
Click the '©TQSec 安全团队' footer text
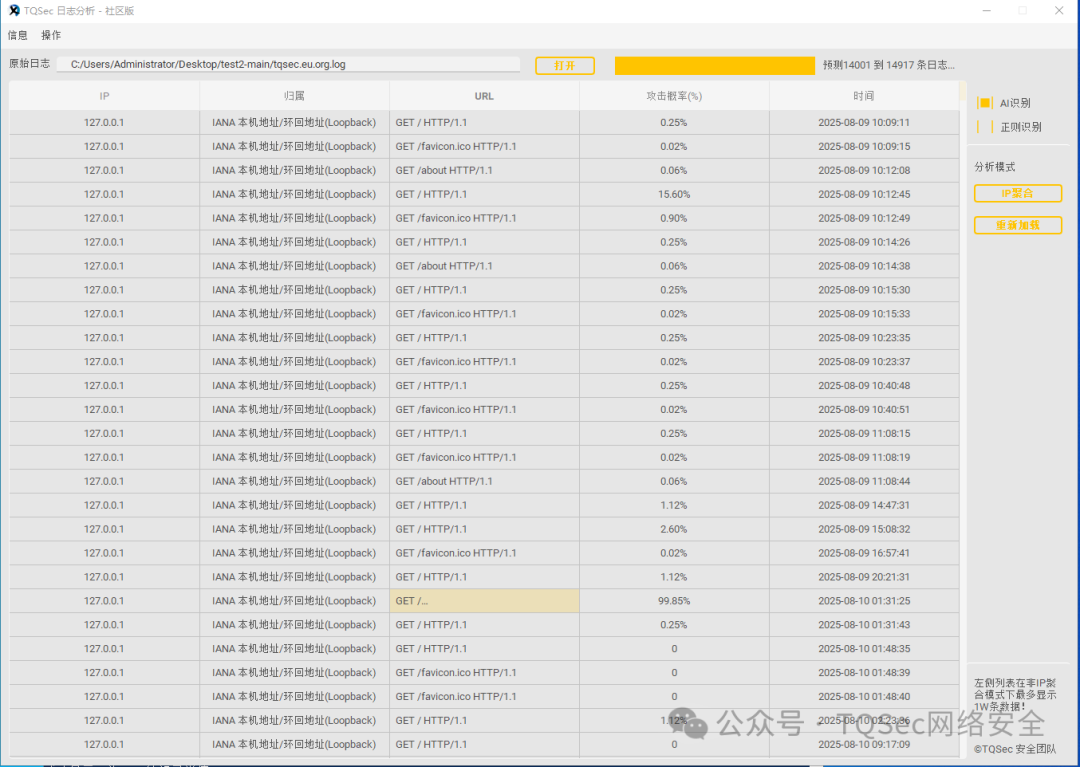pyautogui.click(x=1015, y=749)
